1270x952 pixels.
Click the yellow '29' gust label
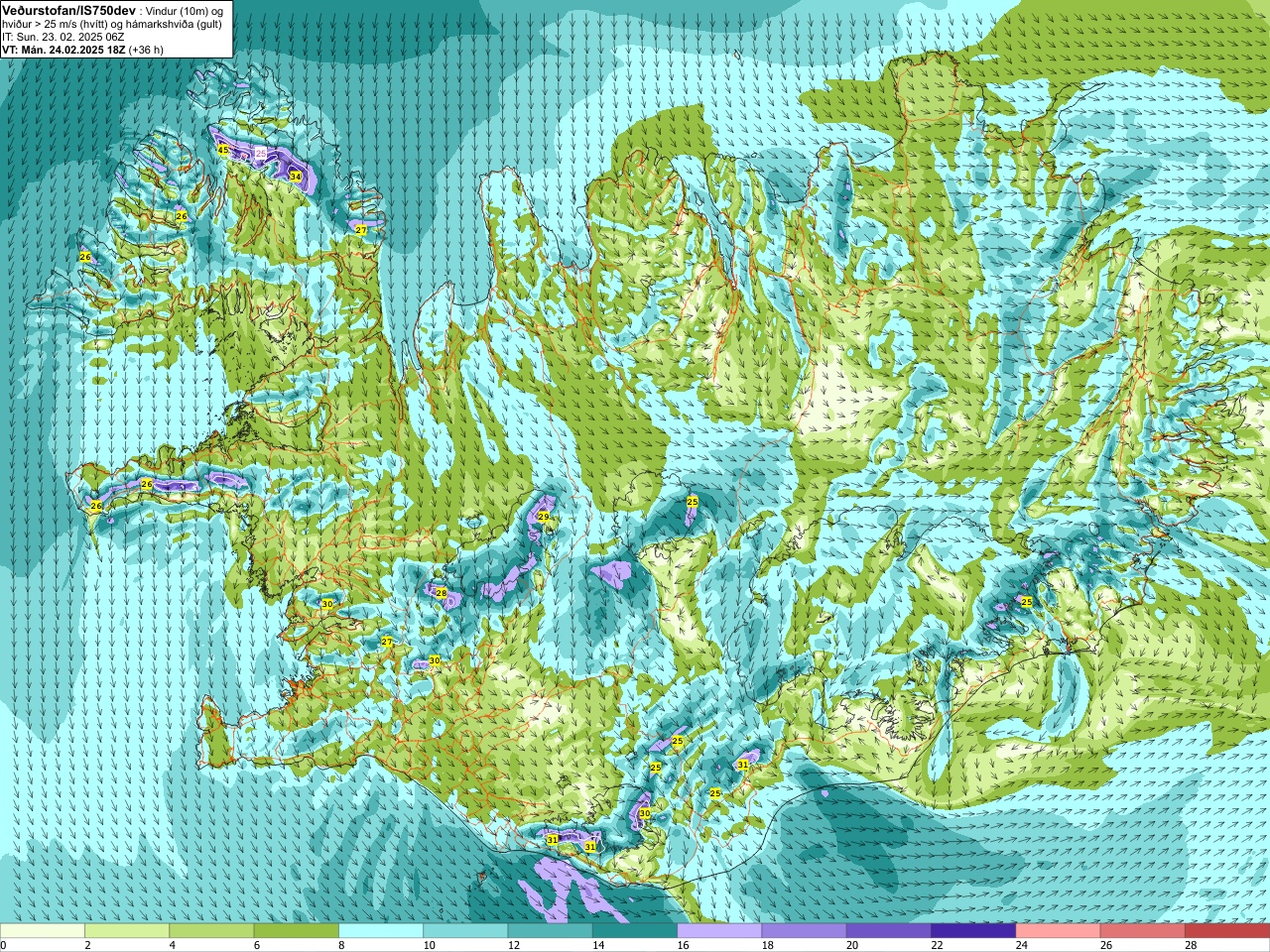(544, 517)
